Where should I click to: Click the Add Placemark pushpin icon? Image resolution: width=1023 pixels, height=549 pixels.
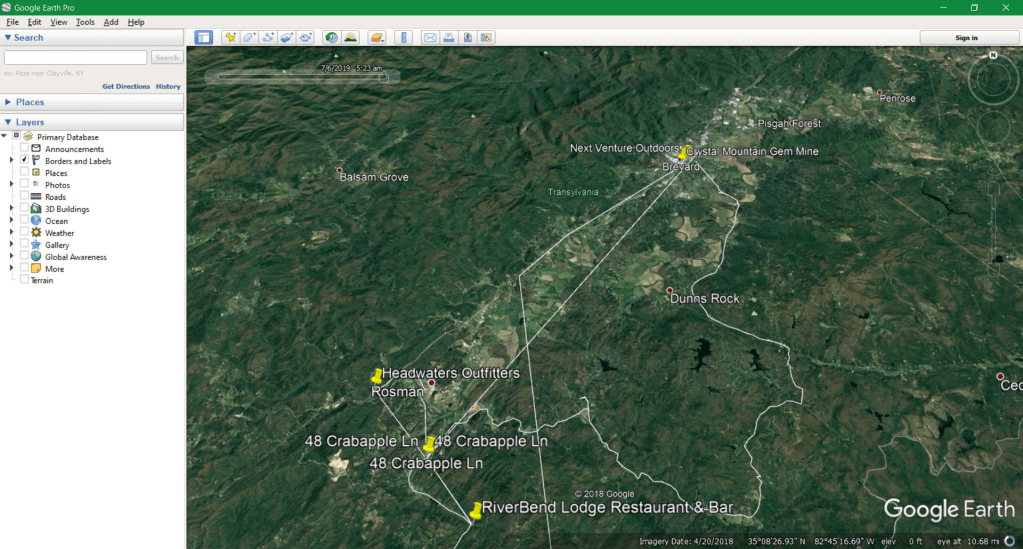click(230, 38)
